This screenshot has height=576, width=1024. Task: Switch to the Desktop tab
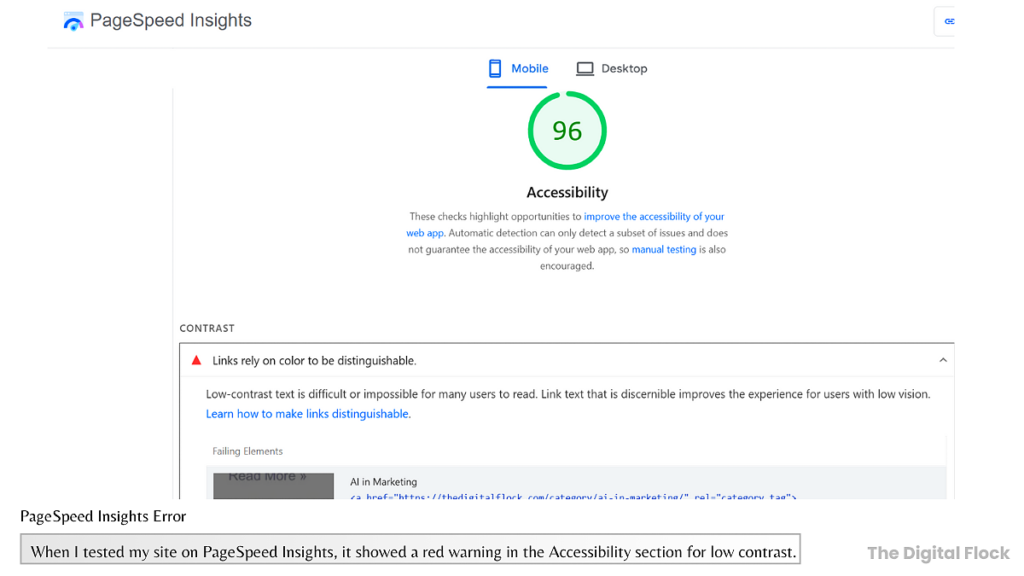(x=612, y=69)
